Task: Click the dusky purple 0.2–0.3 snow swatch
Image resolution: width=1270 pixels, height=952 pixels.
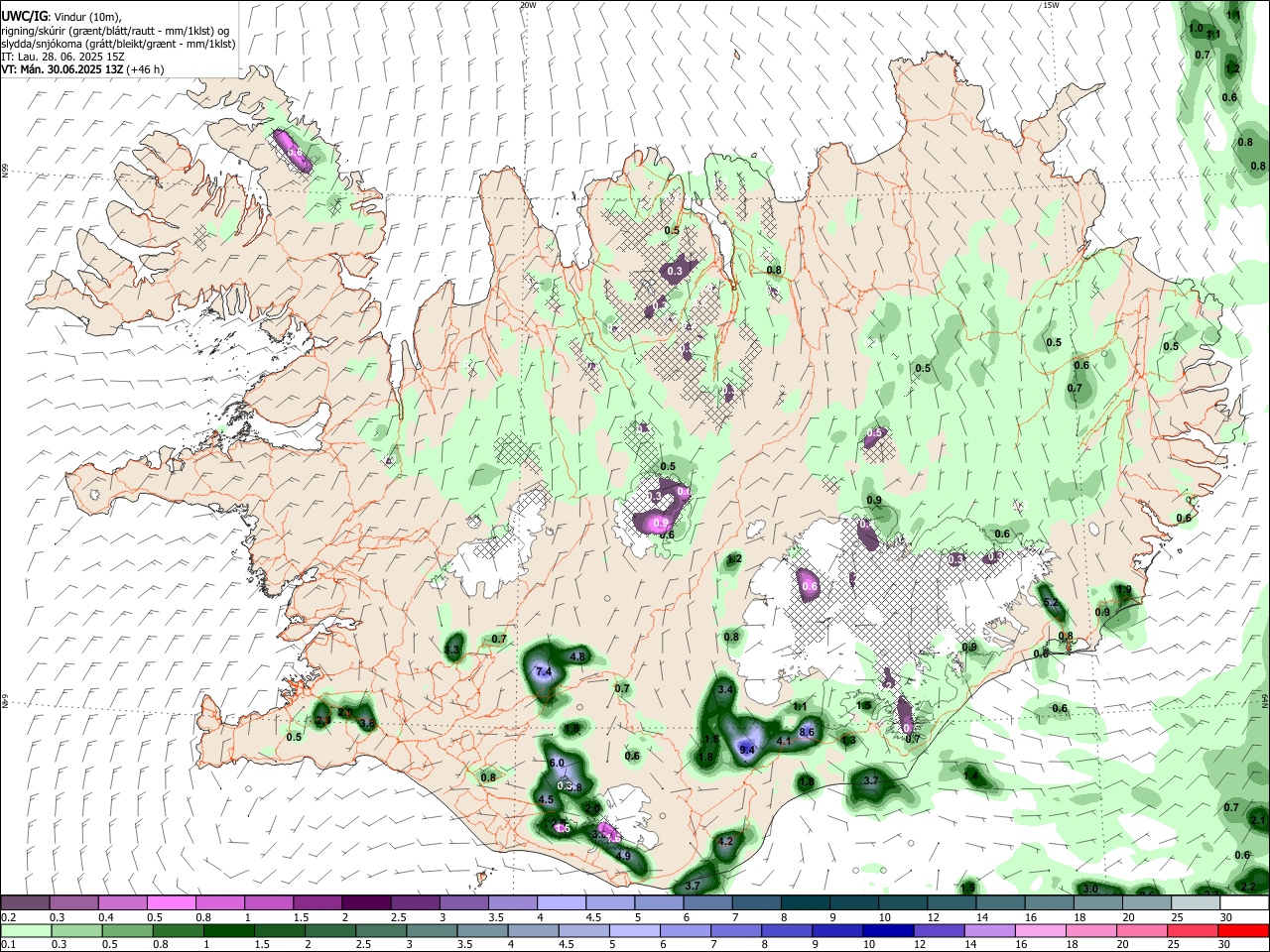Action: tap(25, 902)
